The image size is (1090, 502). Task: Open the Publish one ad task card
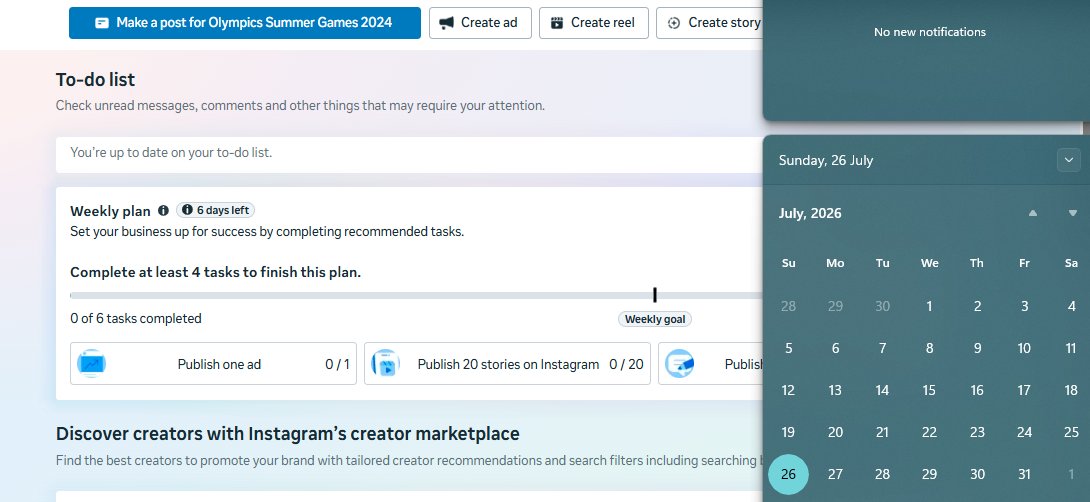(x=213, y=364)
